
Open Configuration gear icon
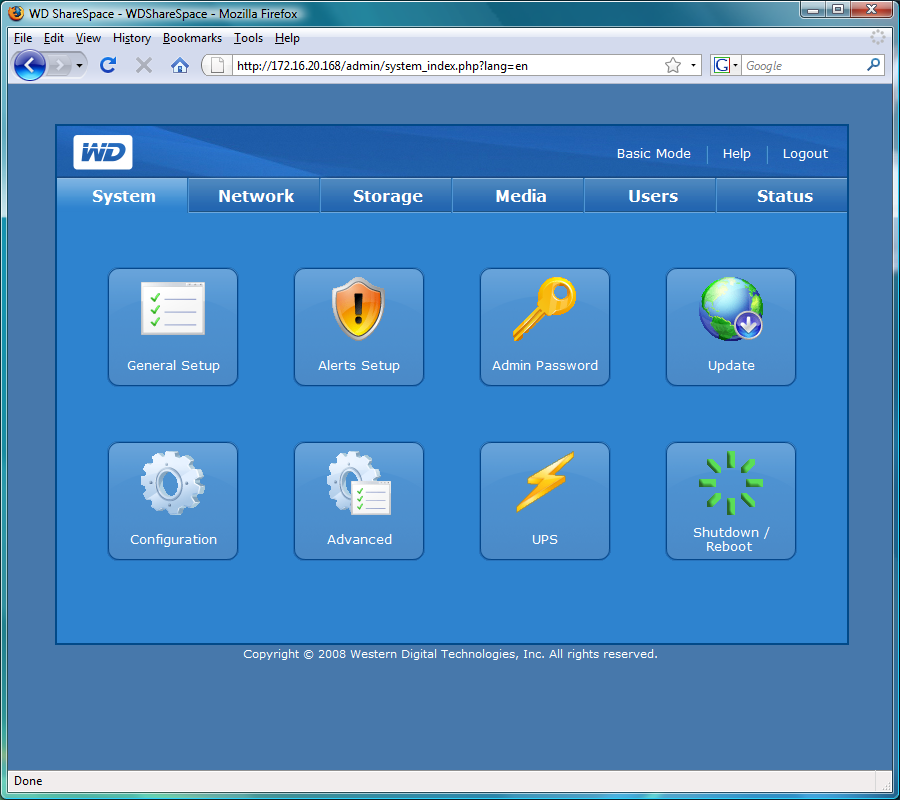pyautogui.click(x=173, y=483)
